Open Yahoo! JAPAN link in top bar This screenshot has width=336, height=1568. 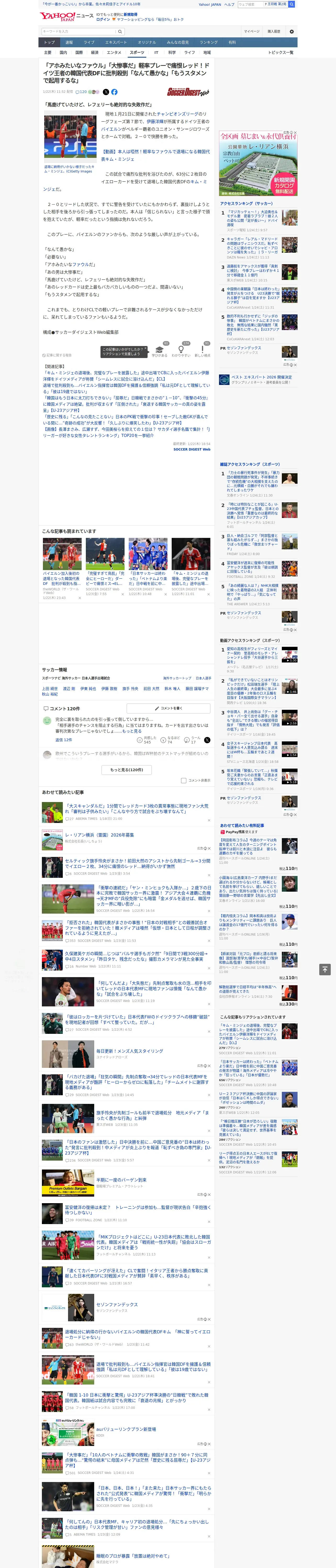210,4
